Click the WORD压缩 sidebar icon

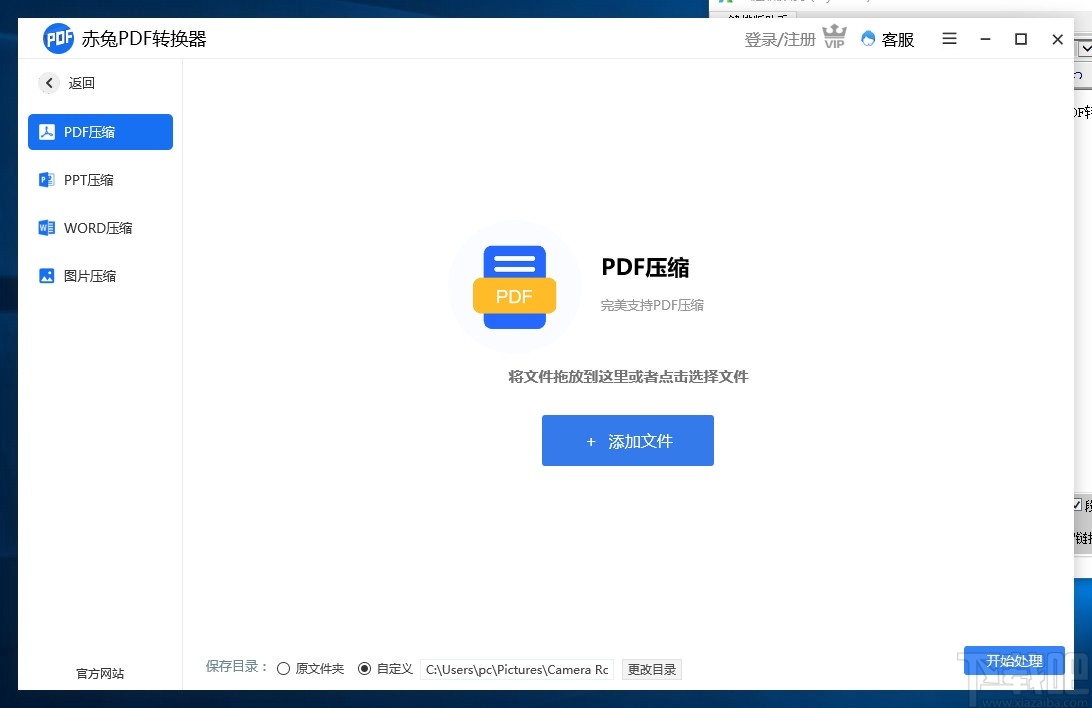46,227
